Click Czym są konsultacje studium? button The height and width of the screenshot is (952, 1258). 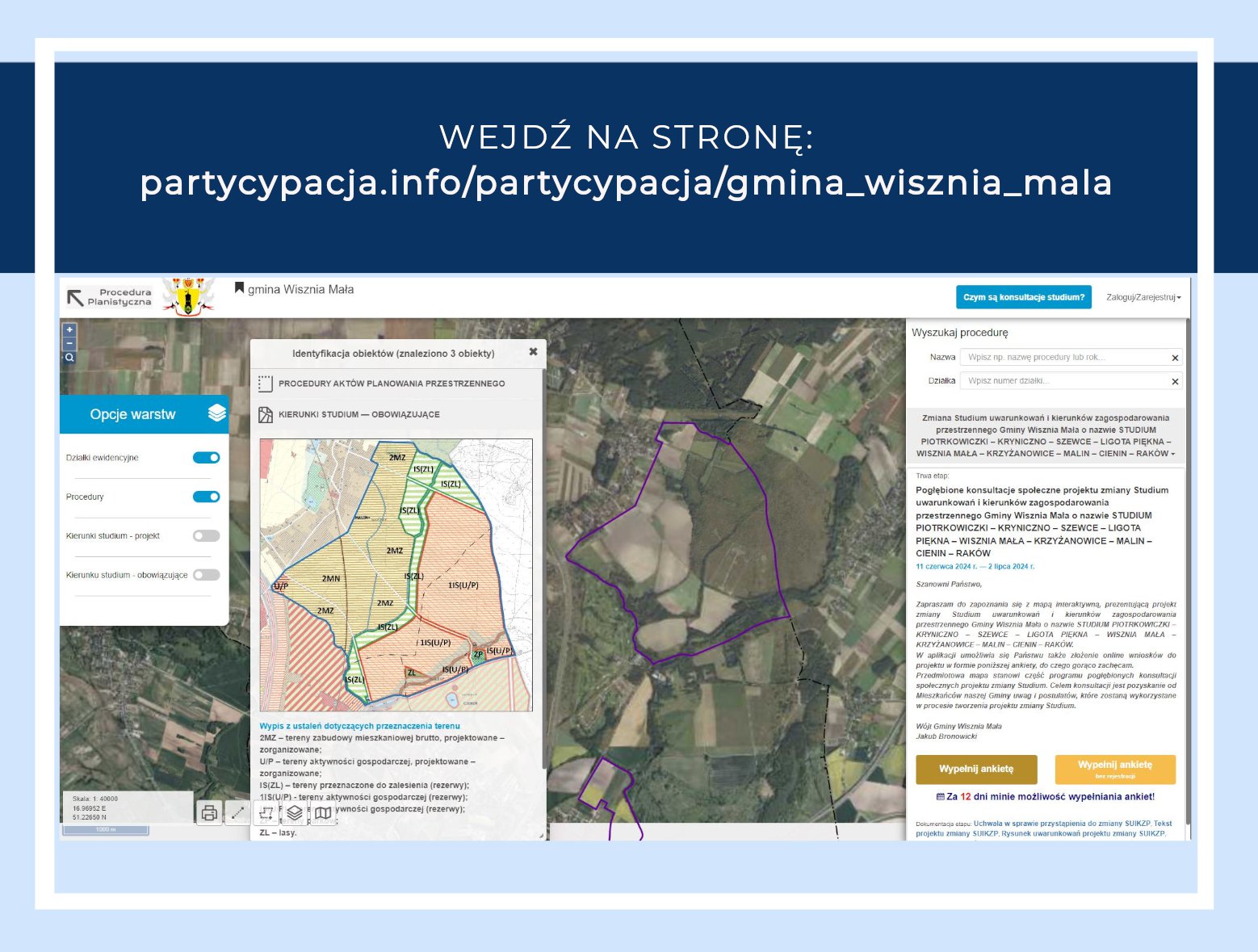[x=1023, y=297]
